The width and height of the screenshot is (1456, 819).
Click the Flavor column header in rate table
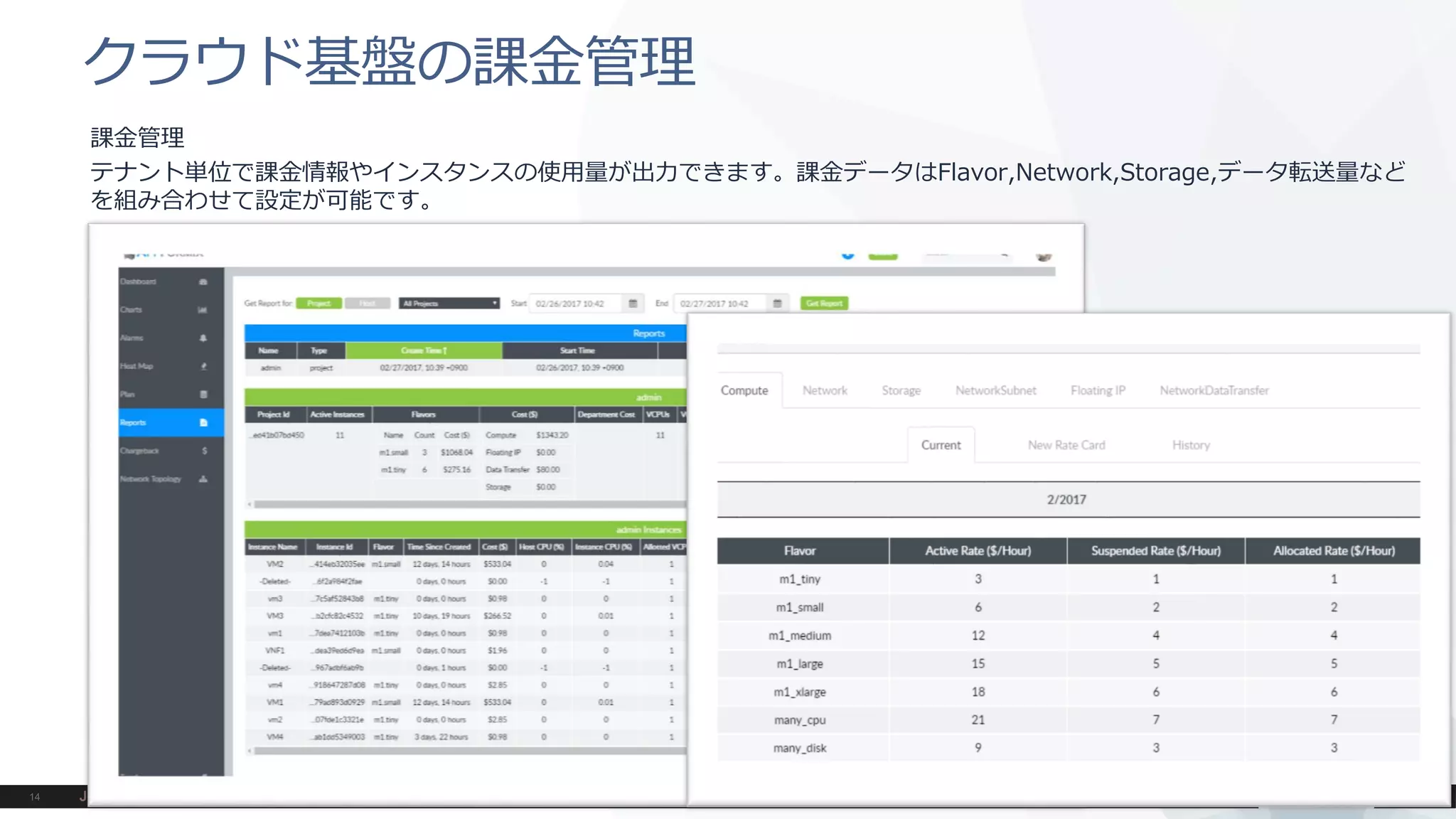coord(803,551)
